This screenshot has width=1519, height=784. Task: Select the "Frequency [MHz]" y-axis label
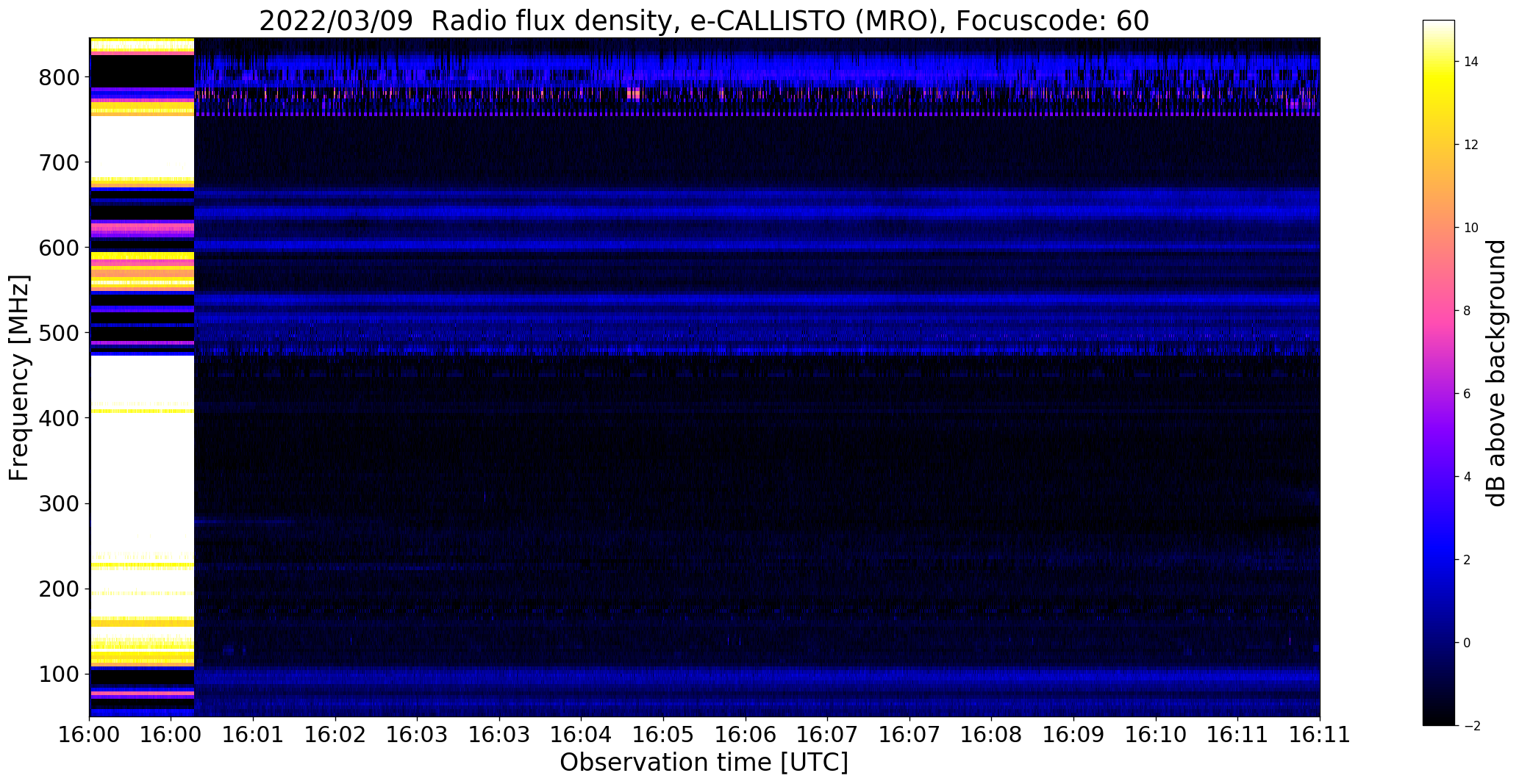[x=20, y=378]
